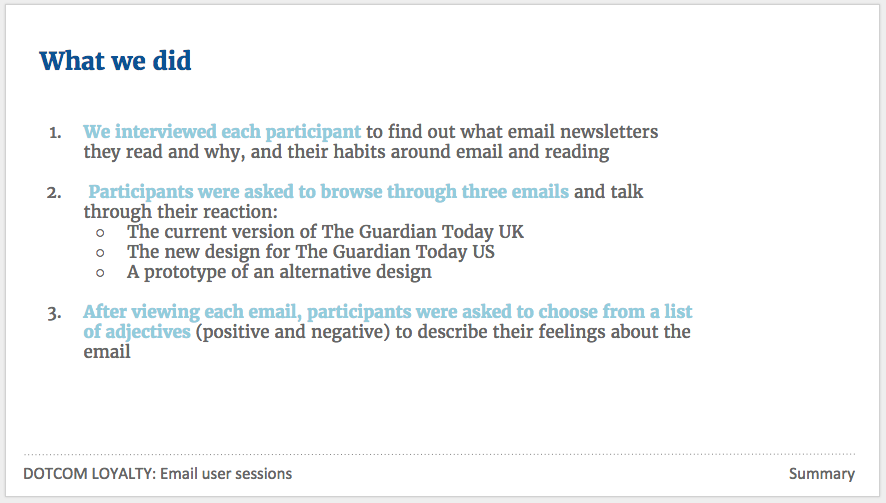Click the hollow bullet before 'A prototype'
This screenshot has height=503, width=886.
101,273
